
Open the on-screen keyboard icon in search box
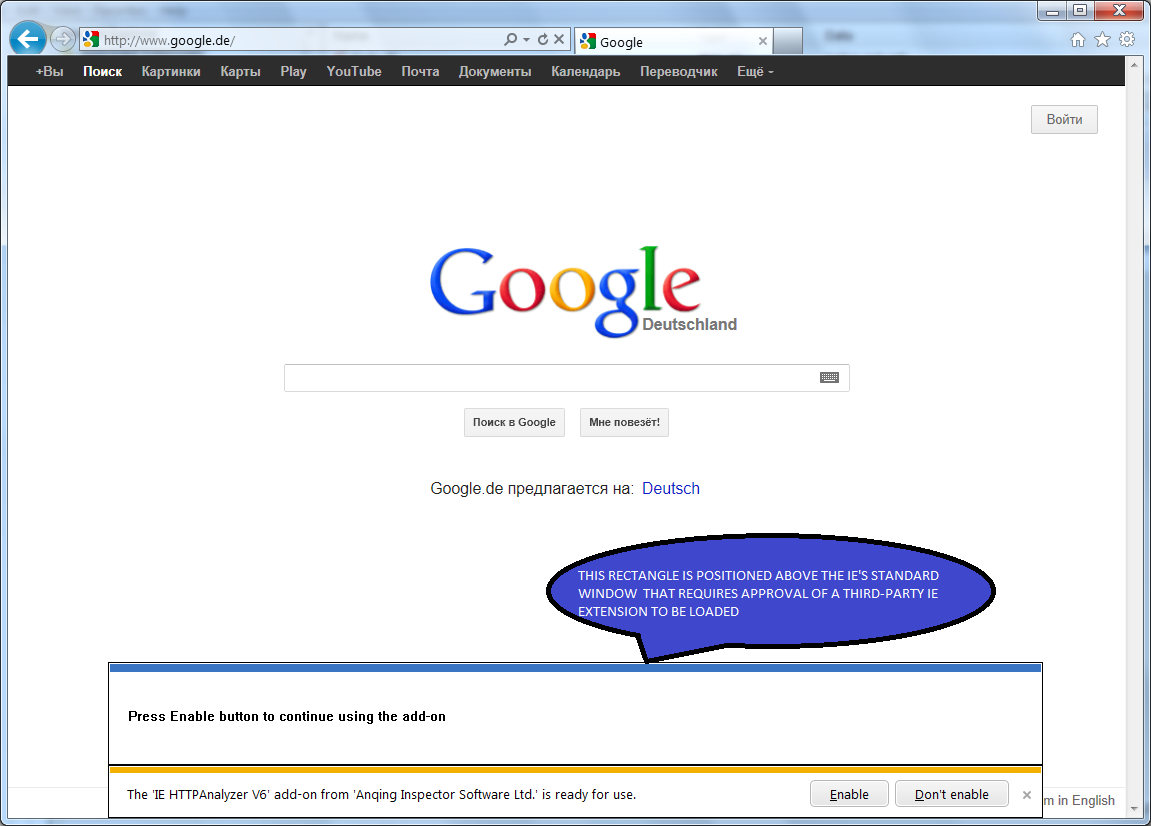click(829, 377)
